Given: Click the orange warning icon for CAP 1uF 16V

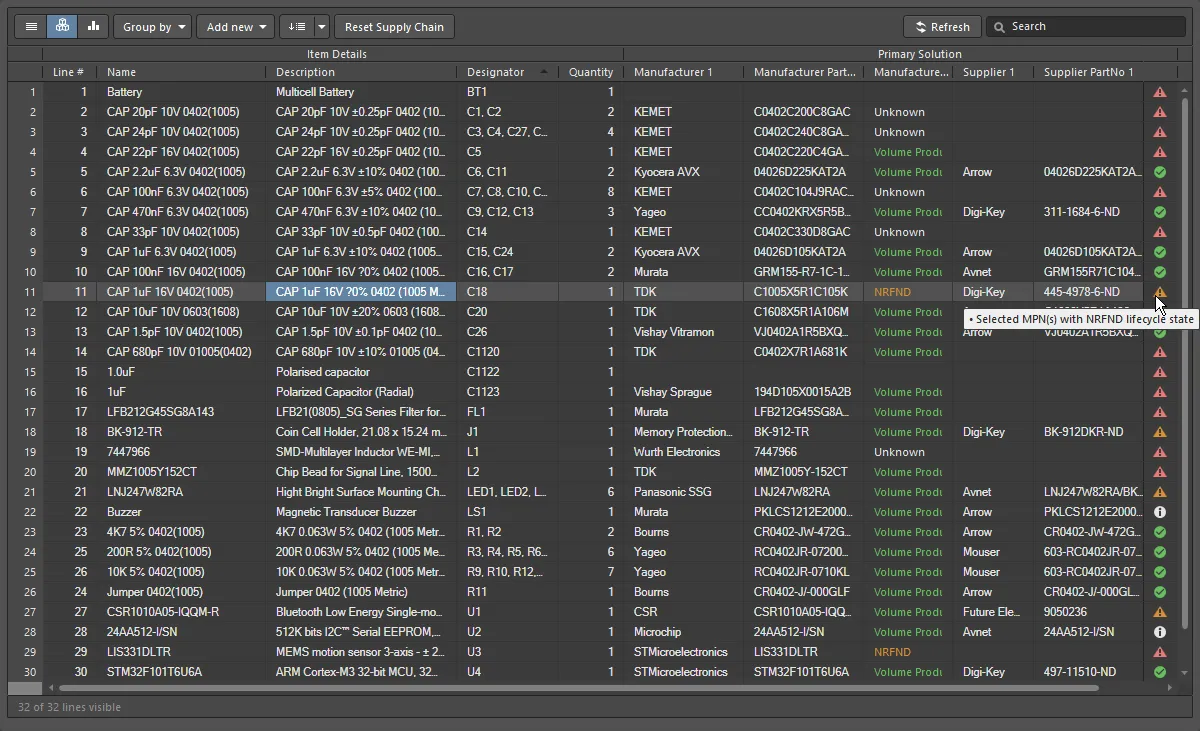Looking at the screenshot, I should 1160,292.
